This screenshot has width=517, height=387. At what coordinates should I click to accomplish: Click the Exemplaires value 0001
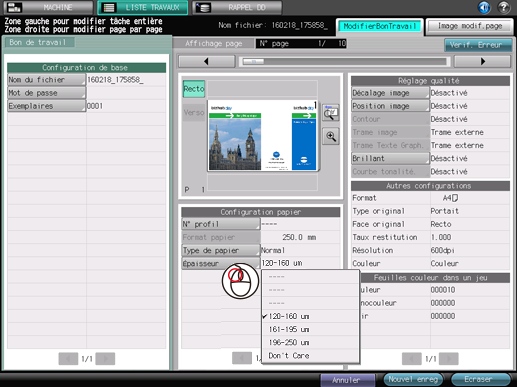click(x=95, y=106)
